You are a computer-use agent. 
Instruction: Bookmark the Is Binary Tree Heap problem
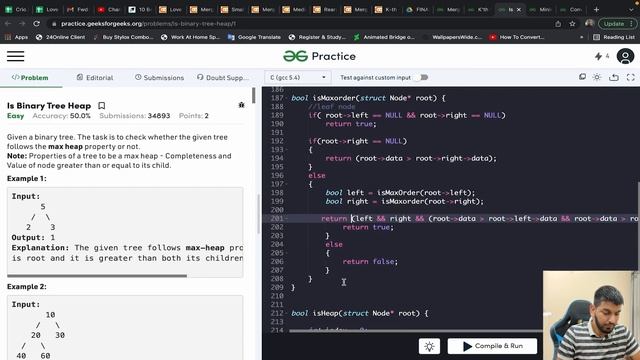(102, 106)
